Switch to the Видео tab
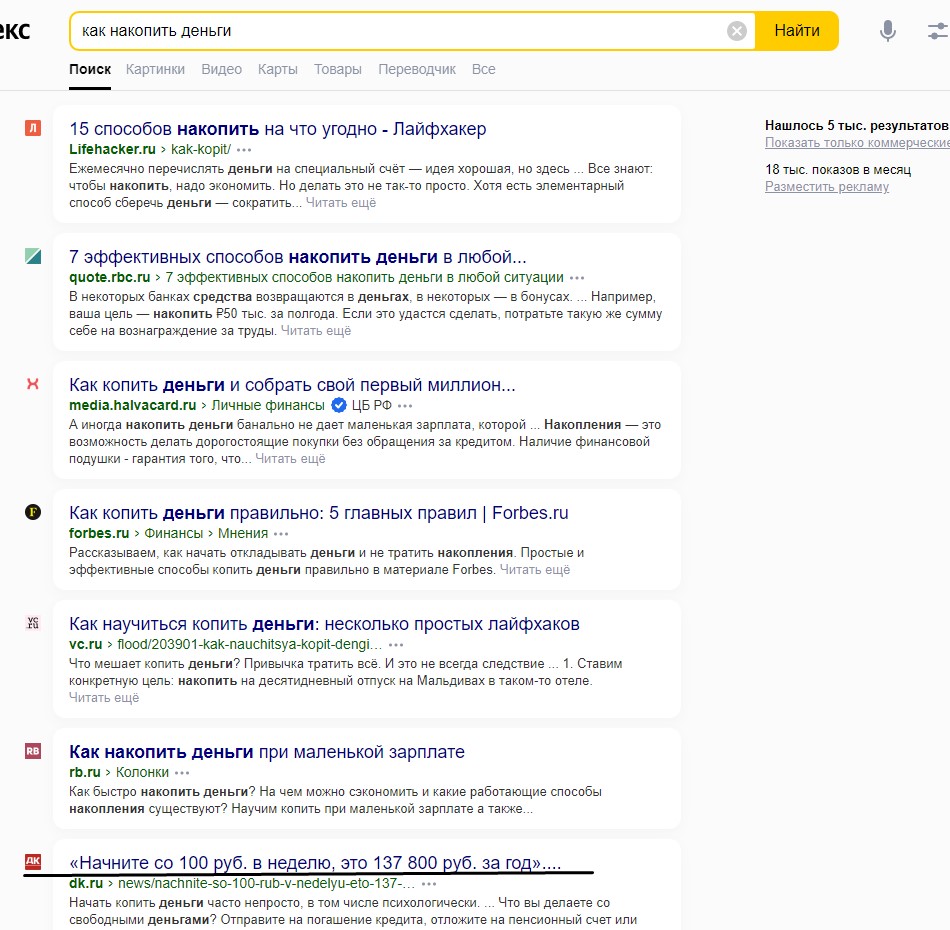 point(222,69)
